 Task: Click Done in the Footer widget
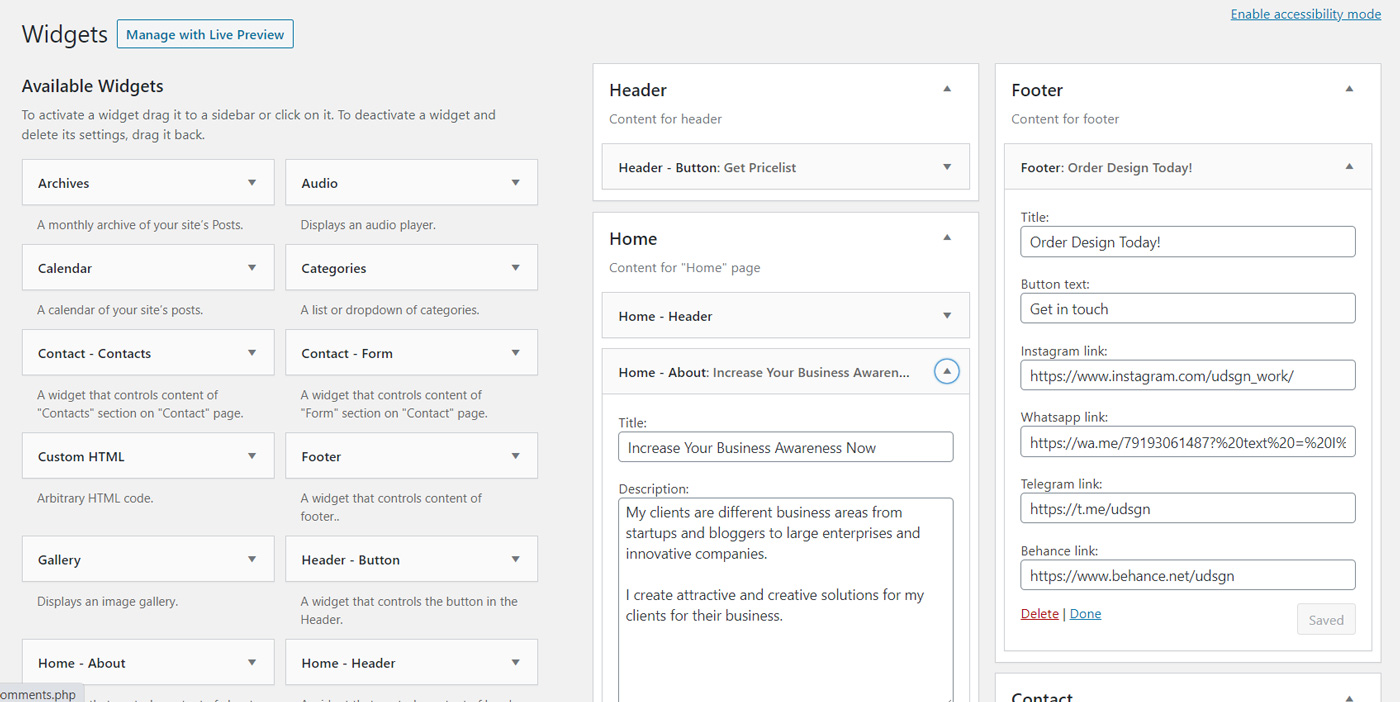coord(1085,614)
